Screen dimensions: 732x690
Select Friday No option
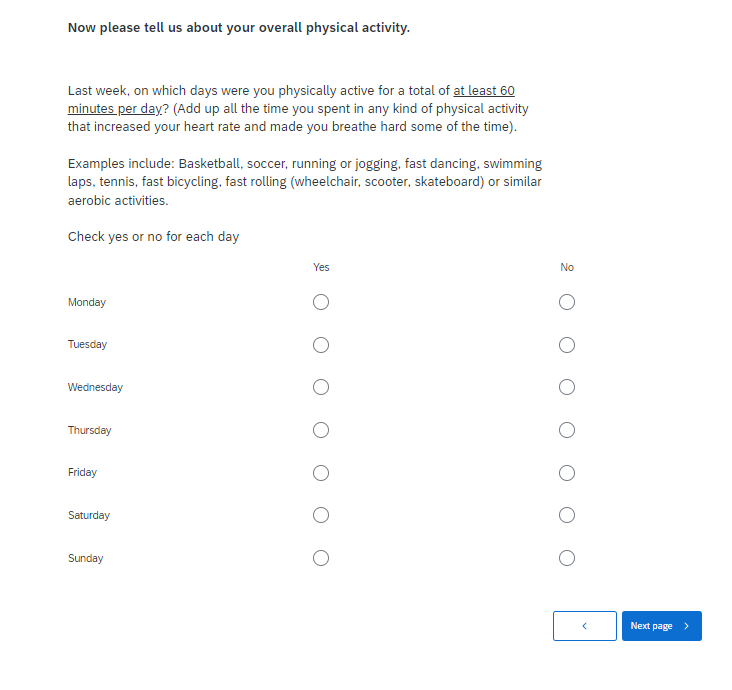(567, 473)
